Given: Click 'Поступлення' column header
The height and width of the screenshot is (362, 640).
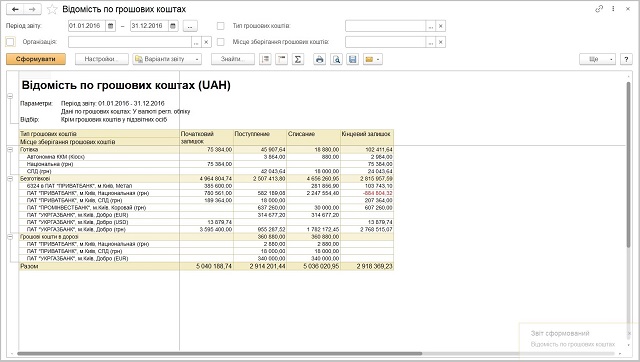Looking at the screenshot, I should click(x=260, y=138).
